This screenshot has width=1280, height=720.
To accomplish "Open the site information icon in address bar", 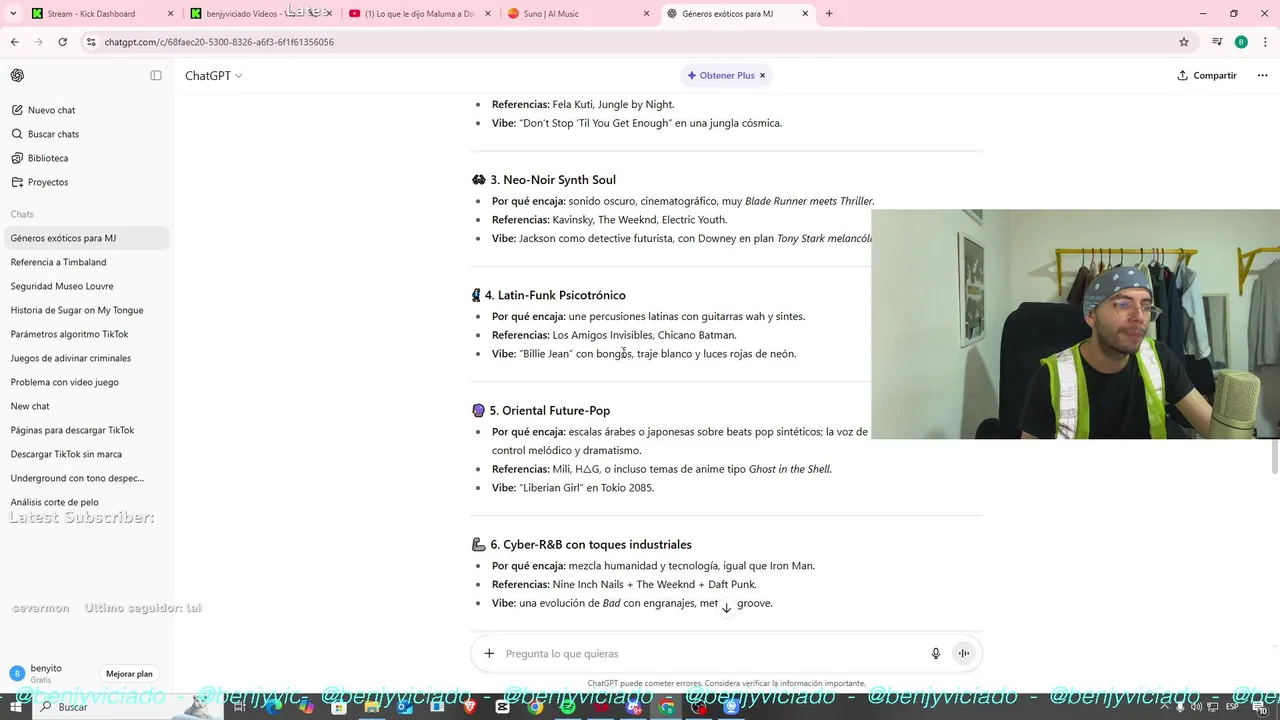I will [91, 42].
